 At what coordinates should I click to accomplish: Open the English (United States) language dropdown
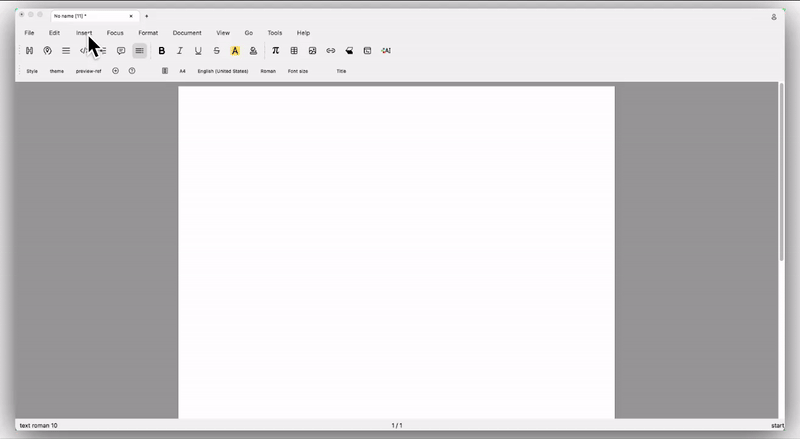[222, 71]
